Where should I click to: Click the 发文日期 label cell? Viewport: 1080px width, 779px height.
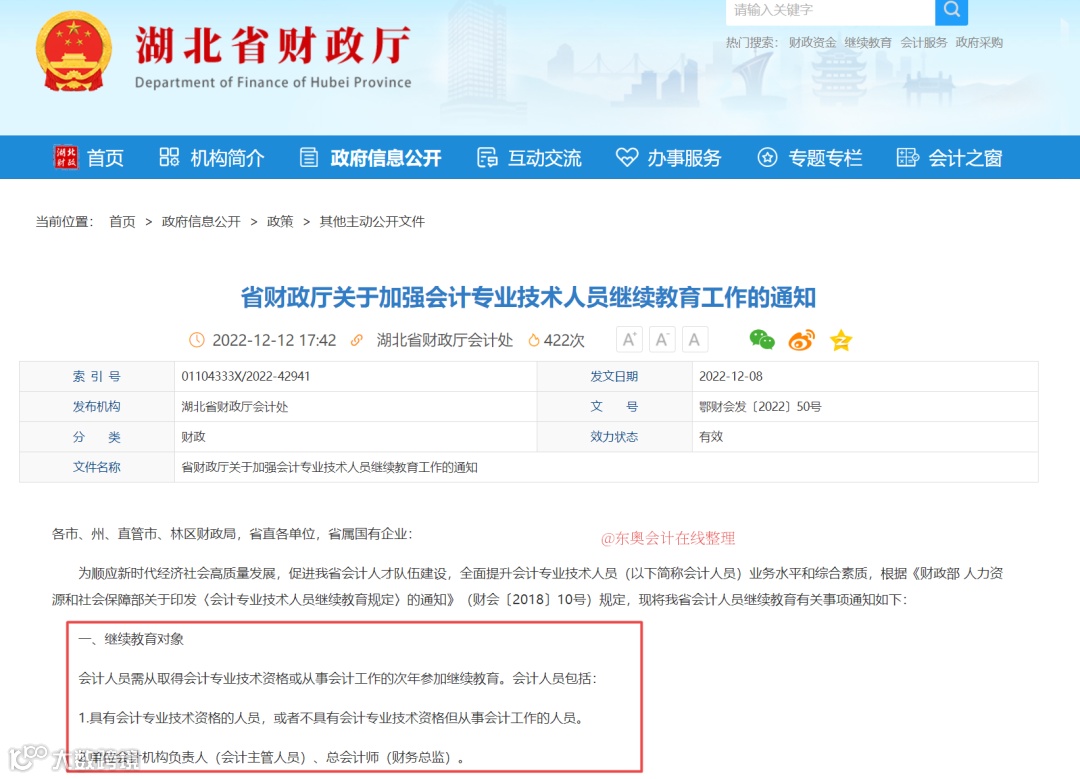614,376
